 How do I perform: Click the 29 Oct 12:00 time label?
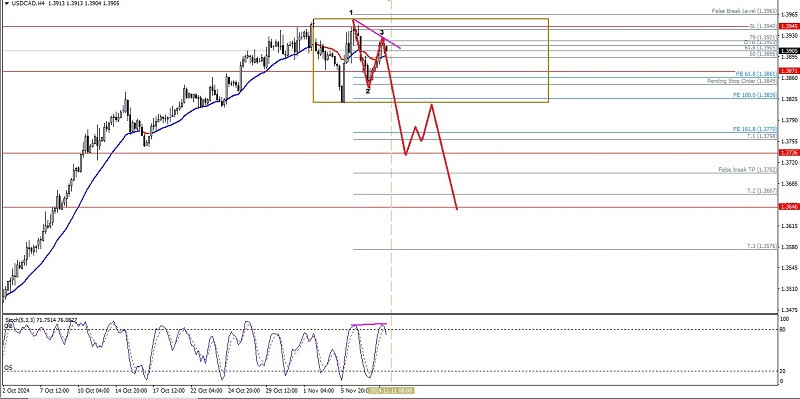point(282,390)
